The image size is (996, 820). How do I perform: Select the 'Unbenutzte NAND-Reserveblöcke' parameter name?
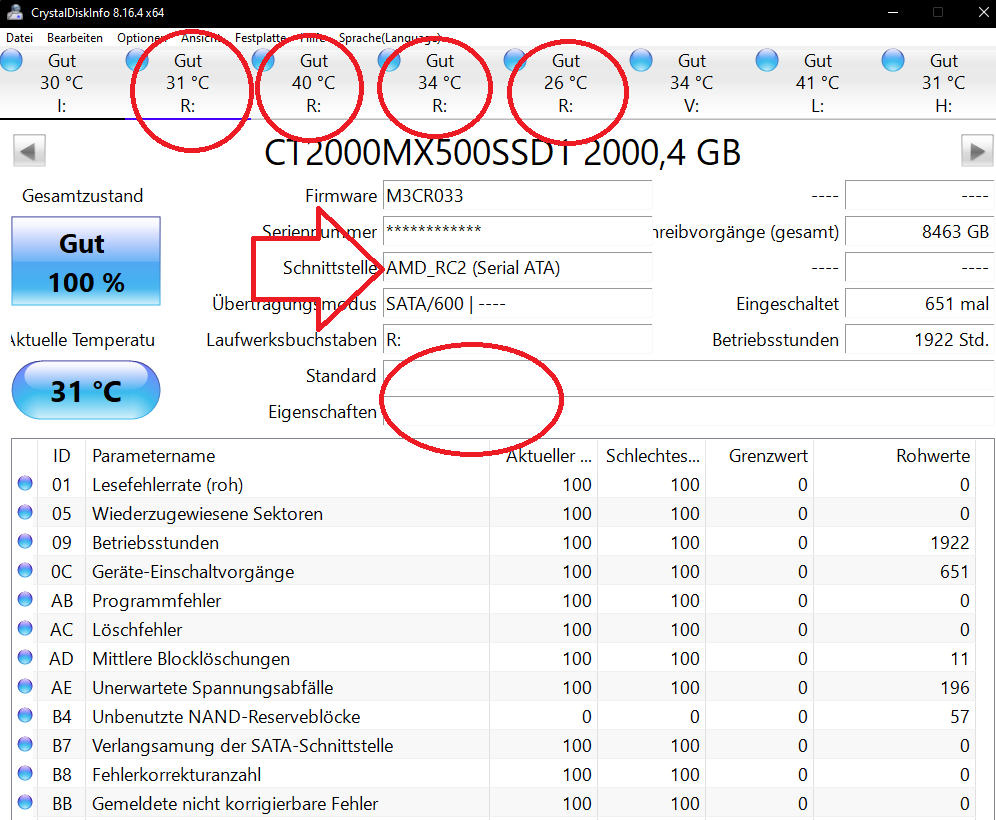coord(226,716)
